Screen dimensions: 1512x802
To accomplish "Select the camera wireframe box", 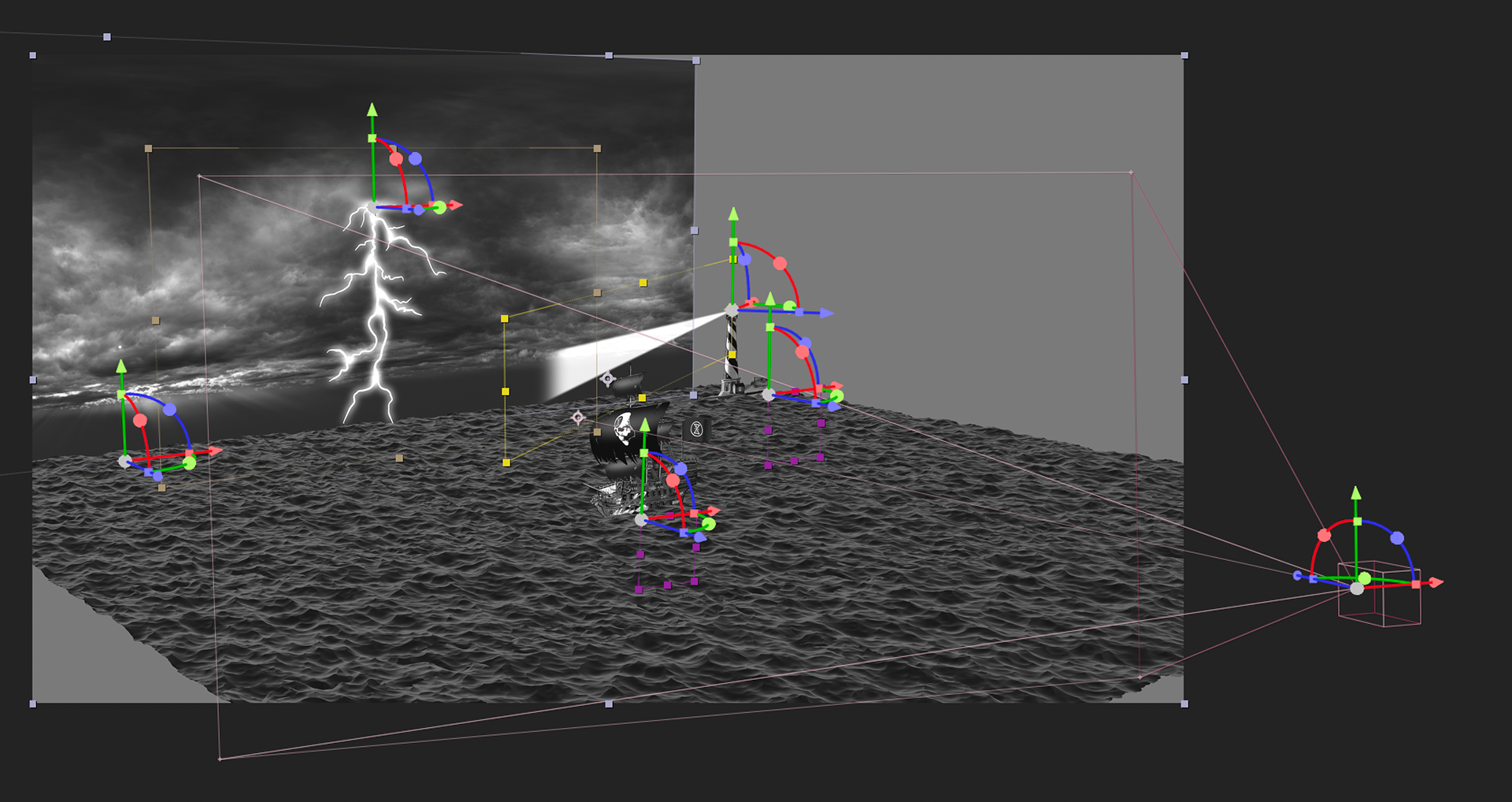I will pyautogui.click(x=1380, y=595).
